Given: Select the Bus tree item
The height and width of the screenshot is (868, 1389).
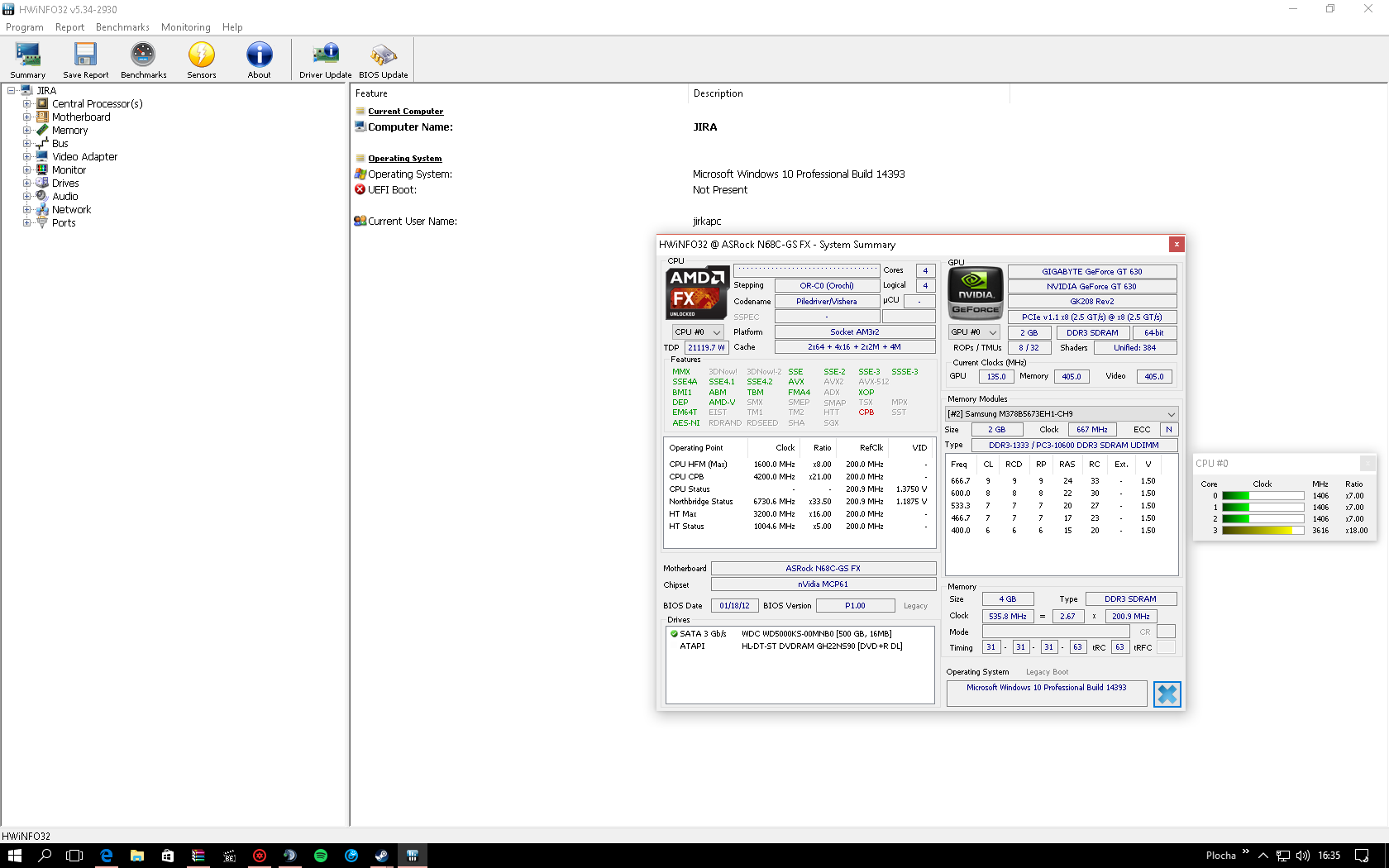Looking at the screenshot, I should (x=60, y=144).
